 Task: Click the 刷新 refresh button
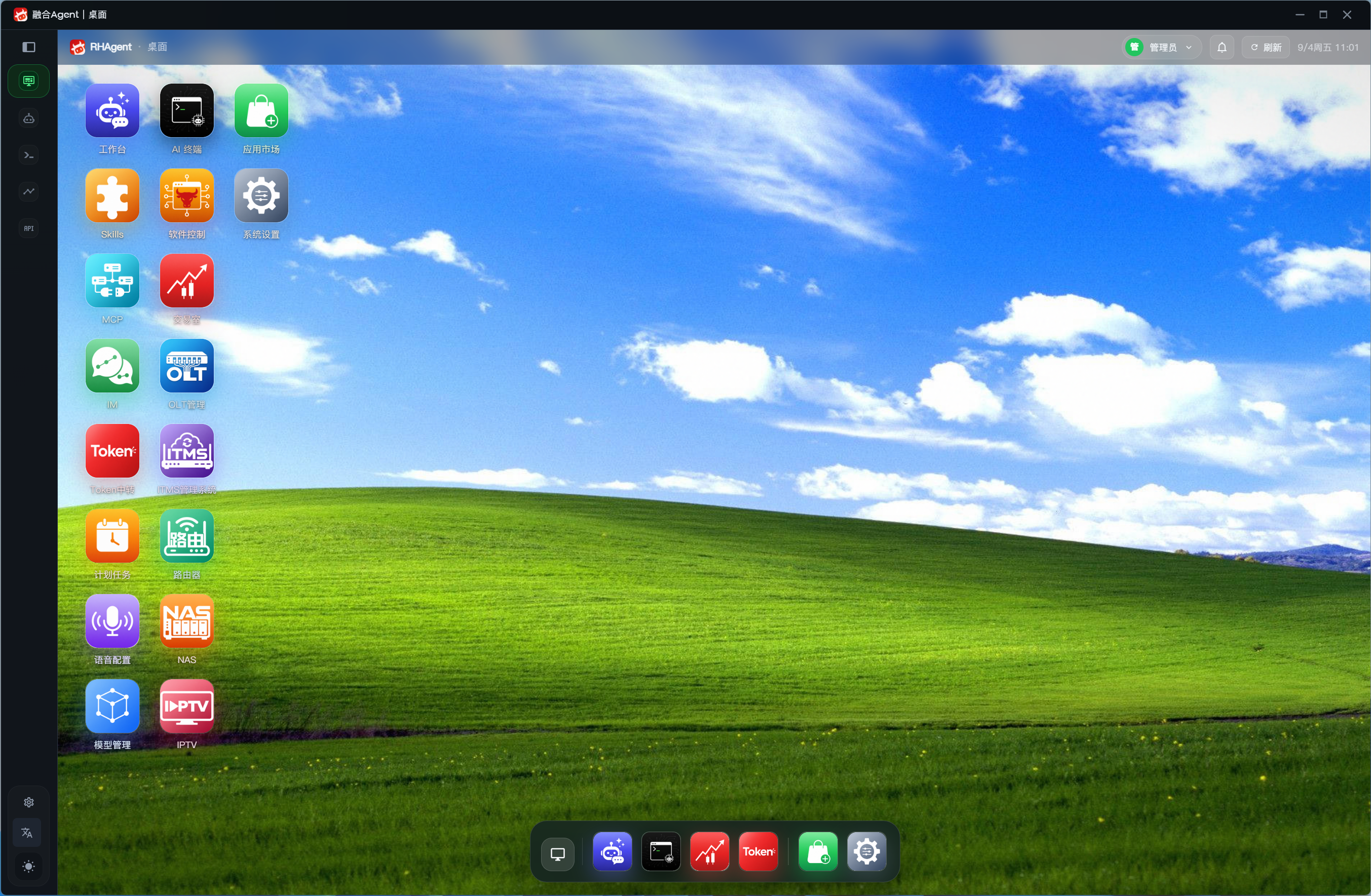click(x=1266, y=47)
